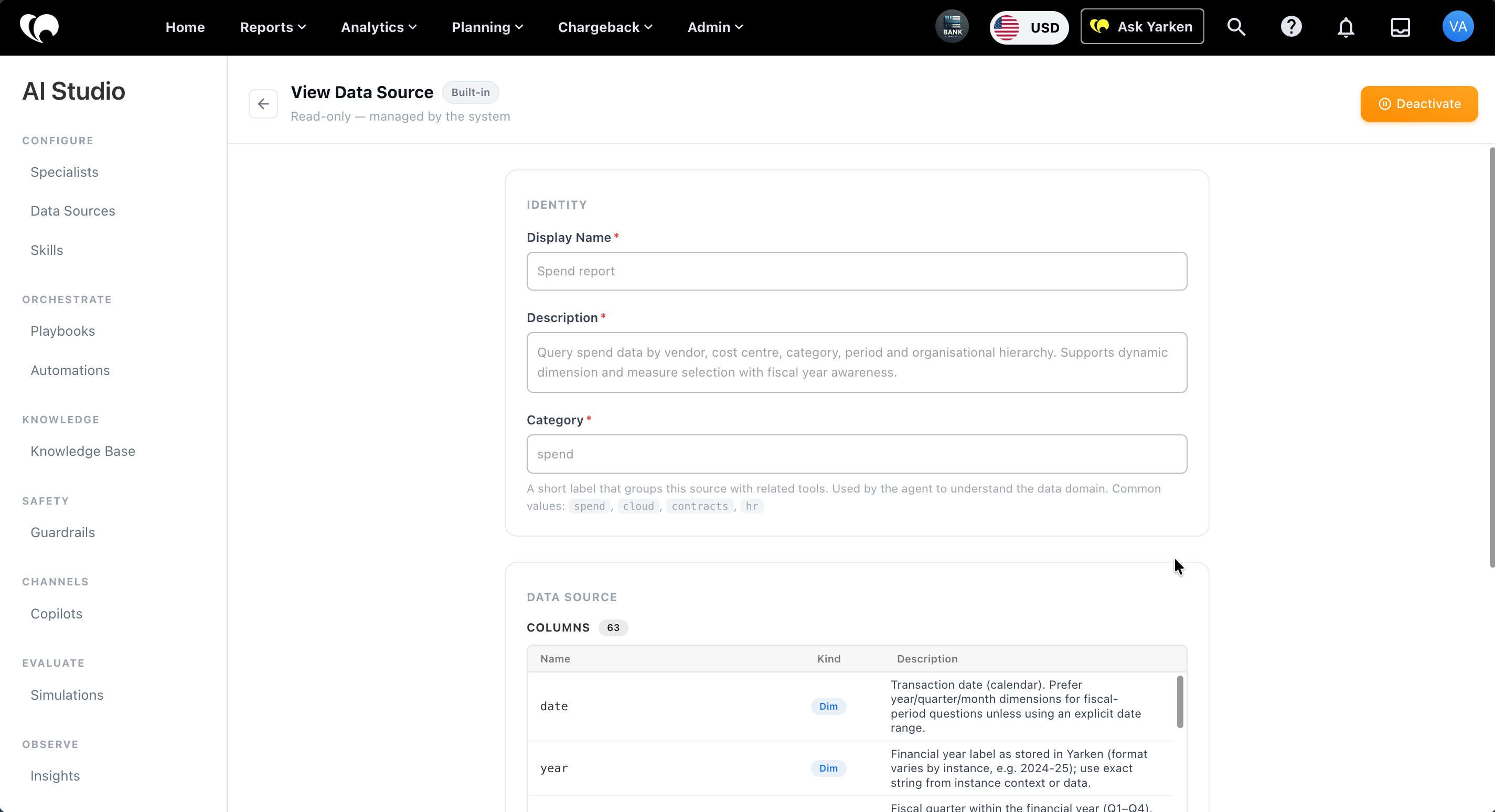Screen dimensions: 1495x812
Task: Click the Description text area
Action: [857, 363]
